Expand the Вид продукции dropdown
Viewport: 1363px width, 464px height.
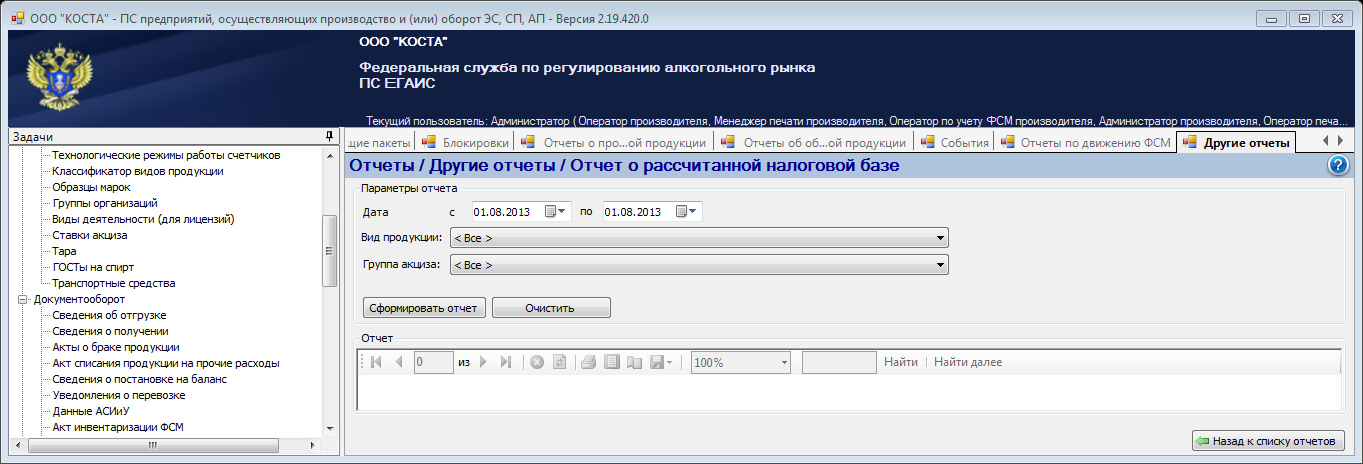(941, 238)
